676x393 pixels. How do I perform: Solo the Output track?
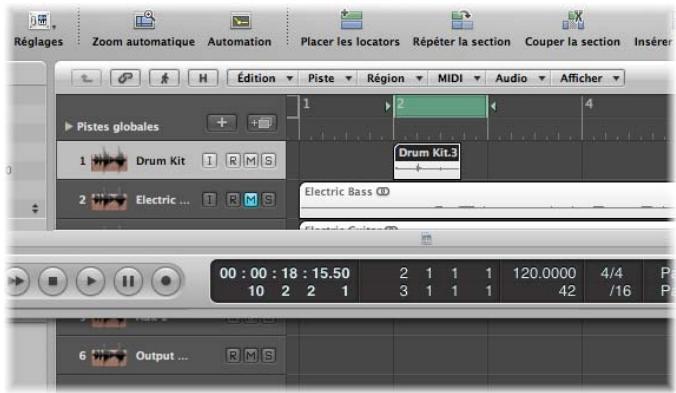click(268, 356)
